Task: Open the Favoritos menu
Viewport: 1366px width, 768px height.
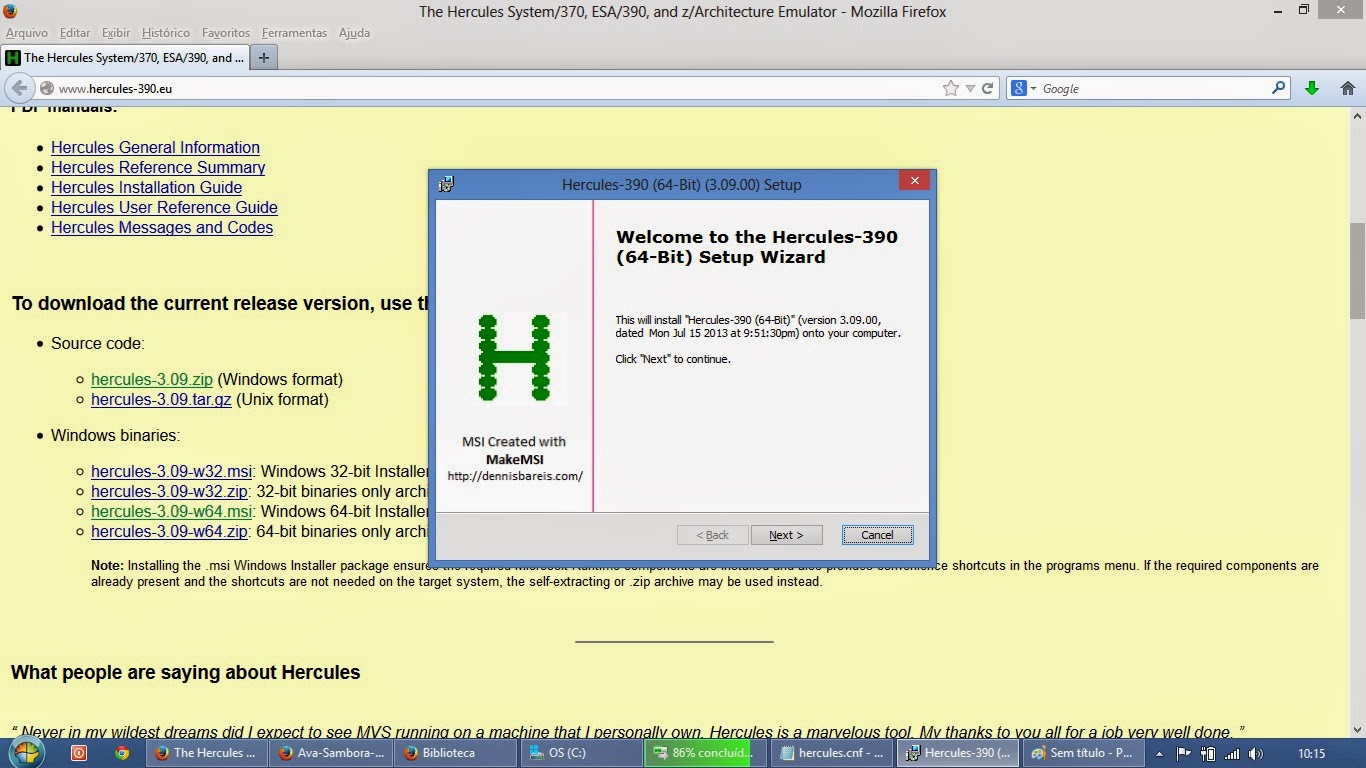Action: pos(226,33)
